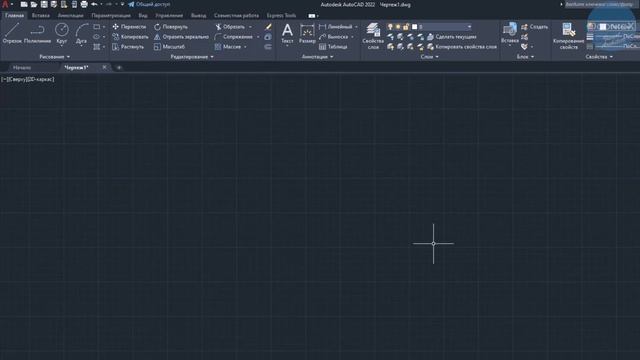Expand the Рисование panel

click(x=55, y=57)
